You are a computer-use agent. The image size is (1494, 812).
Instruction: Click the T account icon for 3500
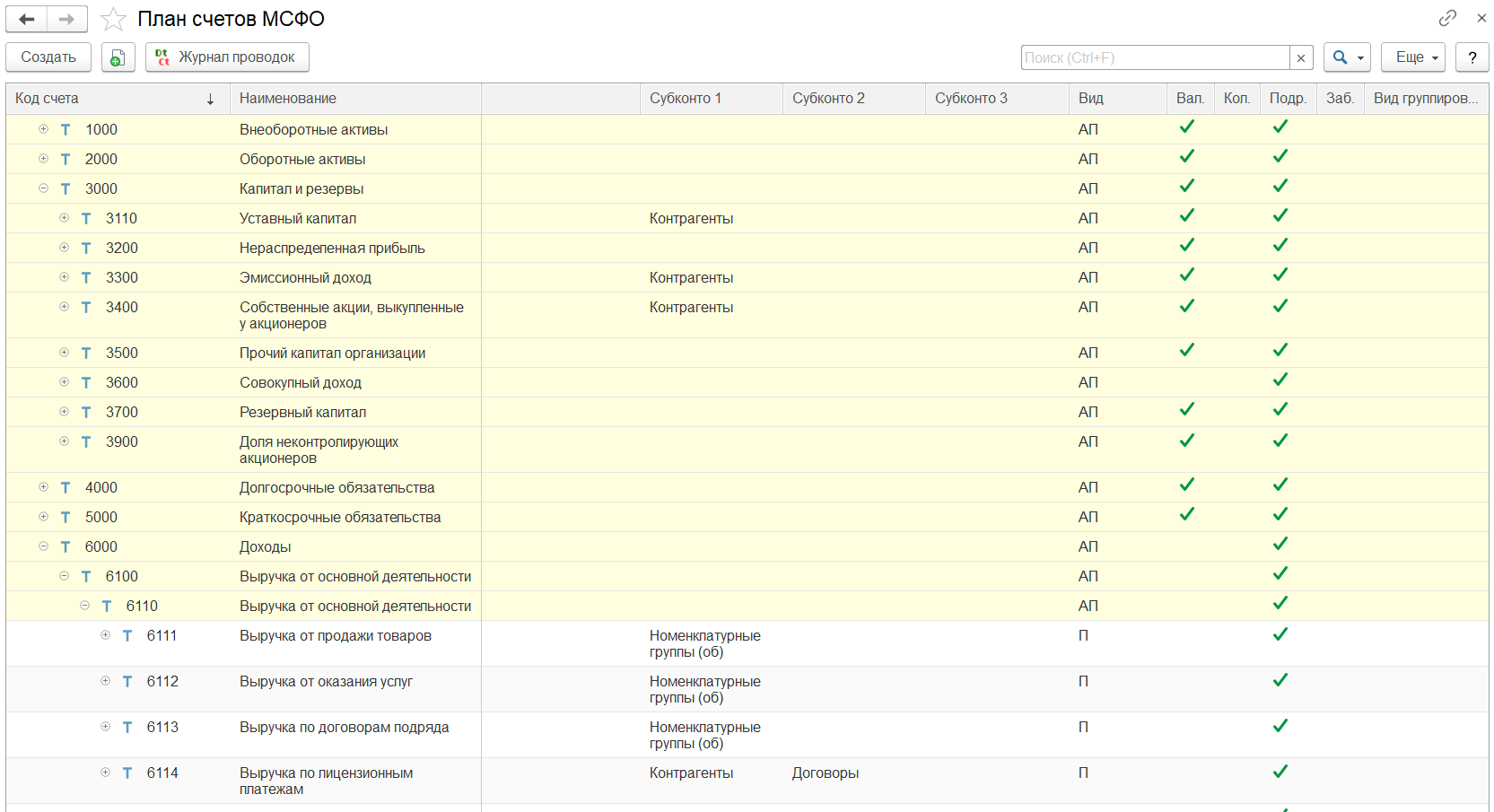86,354
